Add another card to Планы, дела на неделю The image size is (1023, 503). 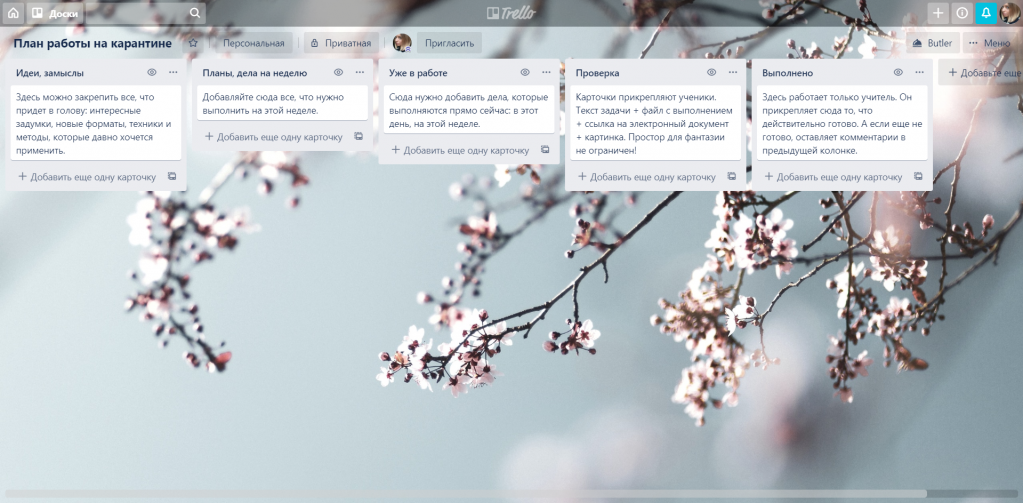coord(273,137)
